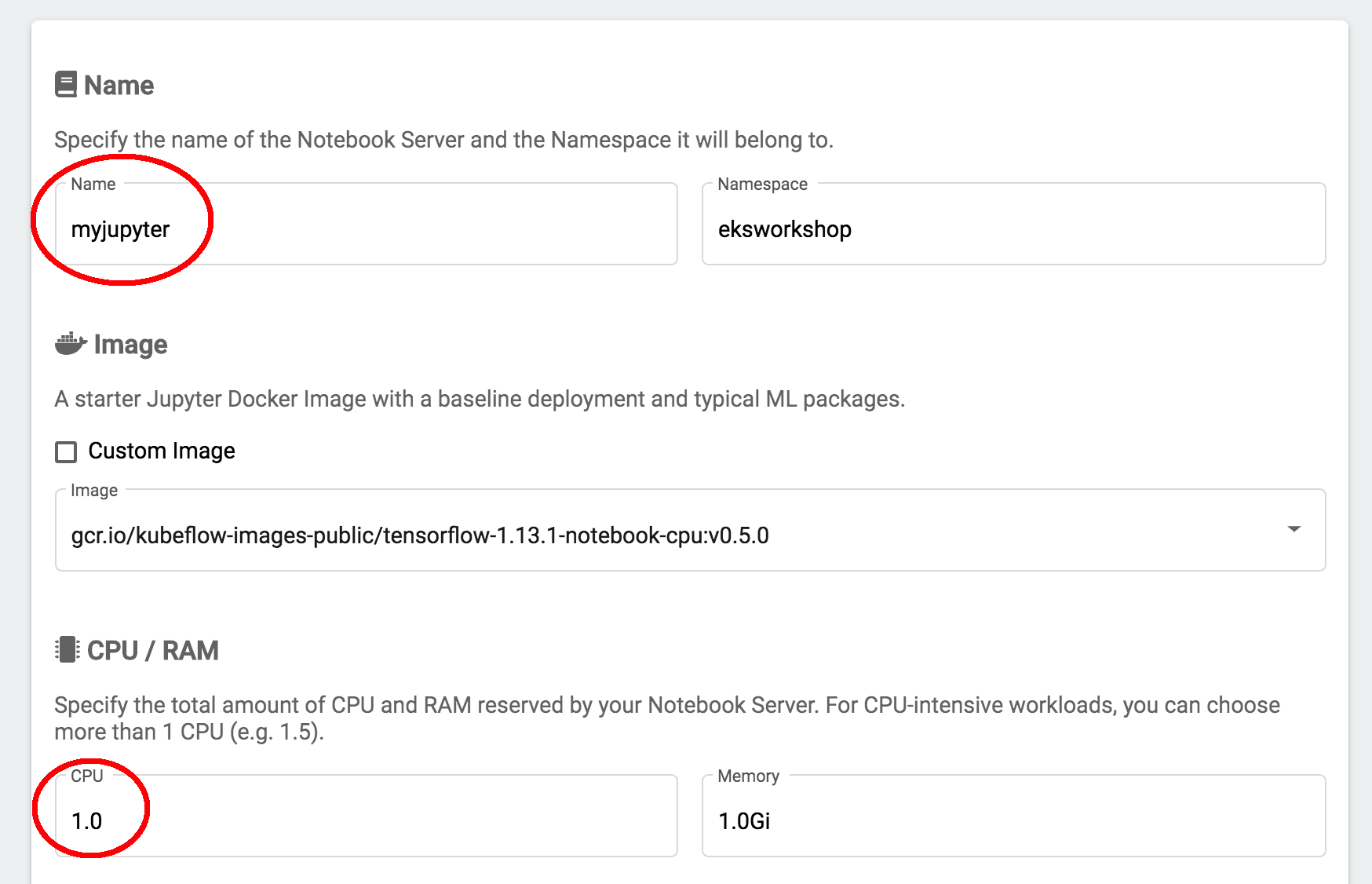
Task: Click into the CPU field showing 1.0
Action: 366,816
